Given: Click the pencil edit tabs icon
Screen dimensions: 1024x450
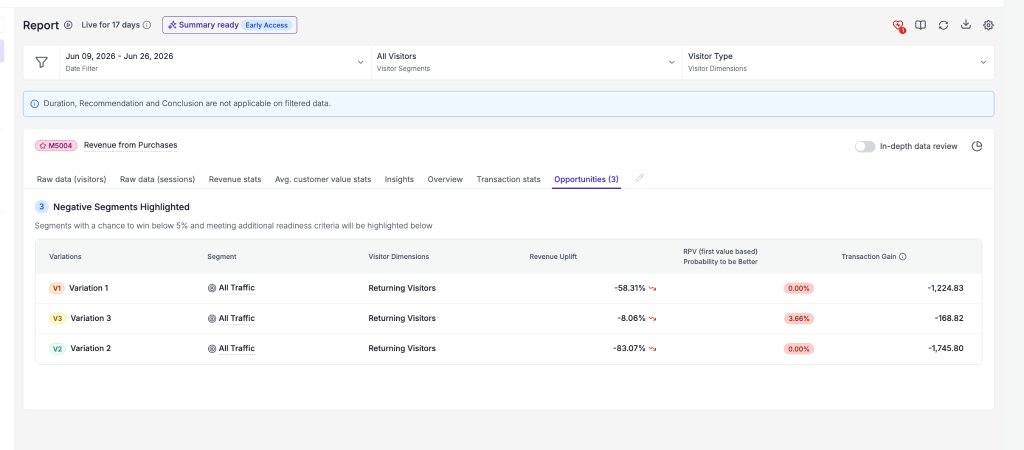Looking at the screenshot, I should tap(640, 178).
